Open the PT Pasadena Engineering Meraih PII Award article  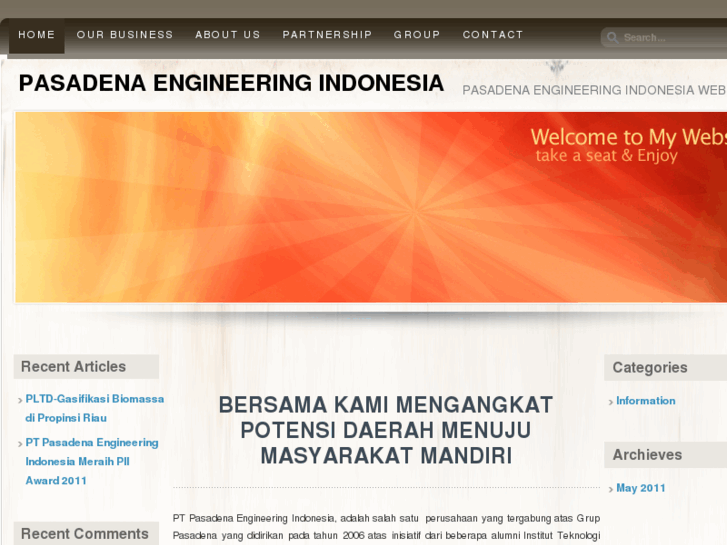coord(92,462)
